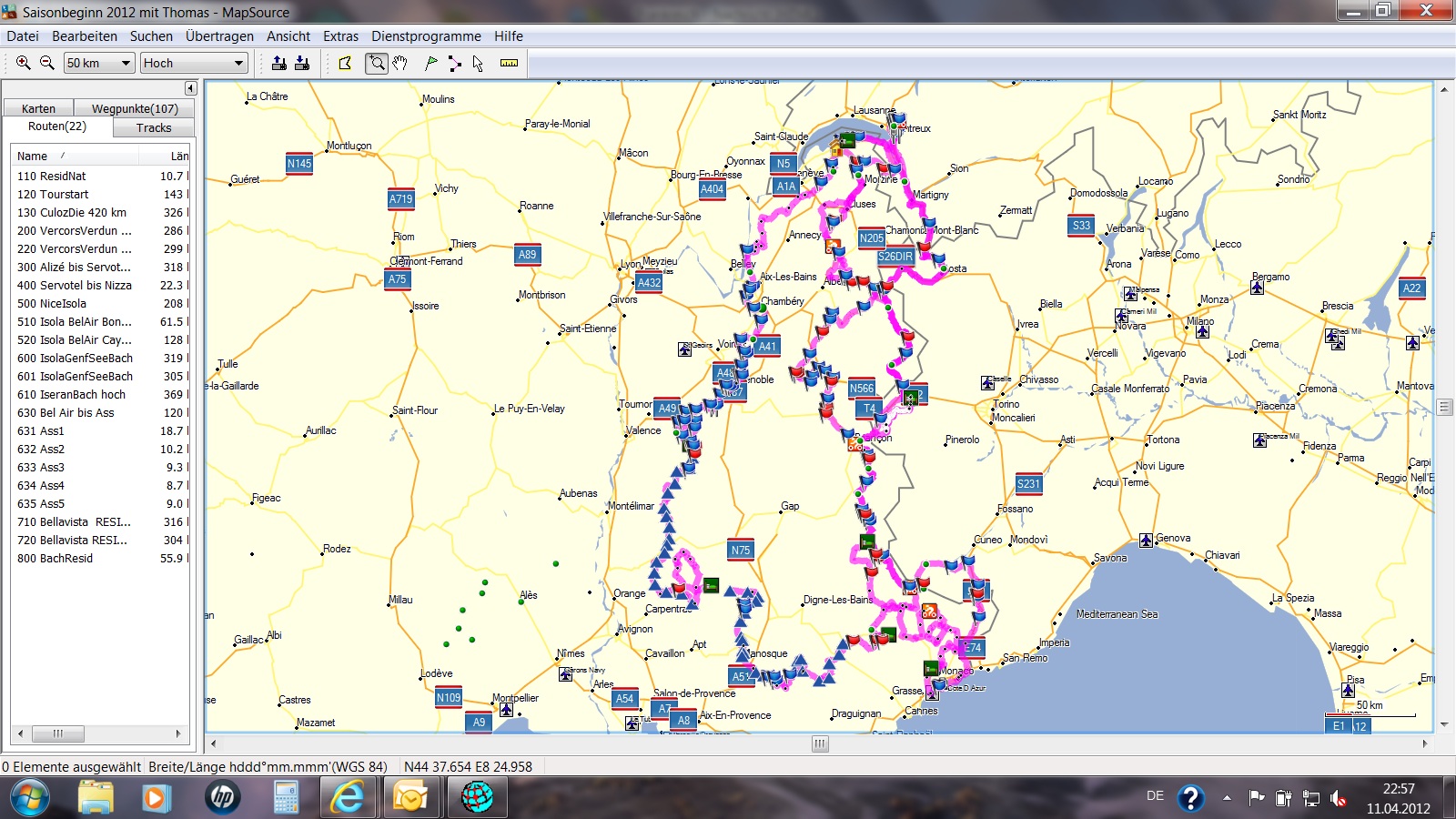Click the coordinates 'N44 37.654 E8 24.958'

468,767
